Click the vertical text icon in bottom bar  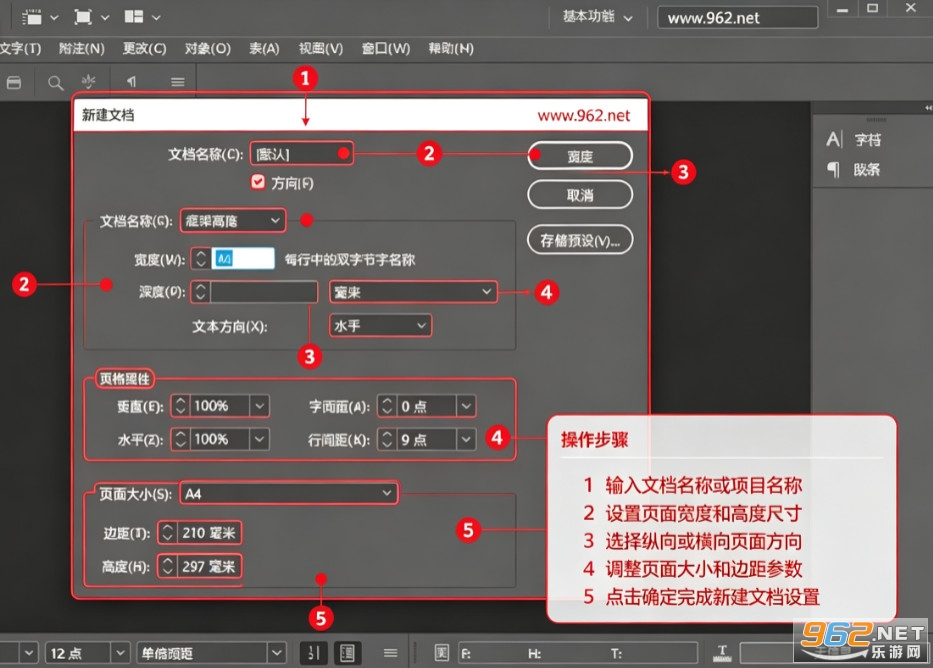[x=314, y=653]
